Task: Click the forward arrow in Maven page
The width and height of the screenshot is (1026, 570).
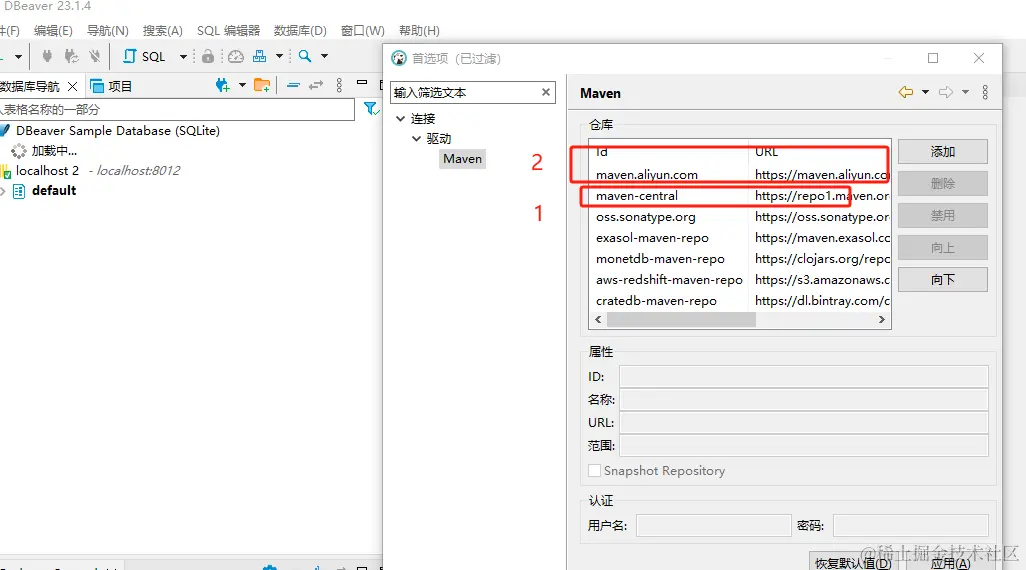Action: [x=946, y=92]
